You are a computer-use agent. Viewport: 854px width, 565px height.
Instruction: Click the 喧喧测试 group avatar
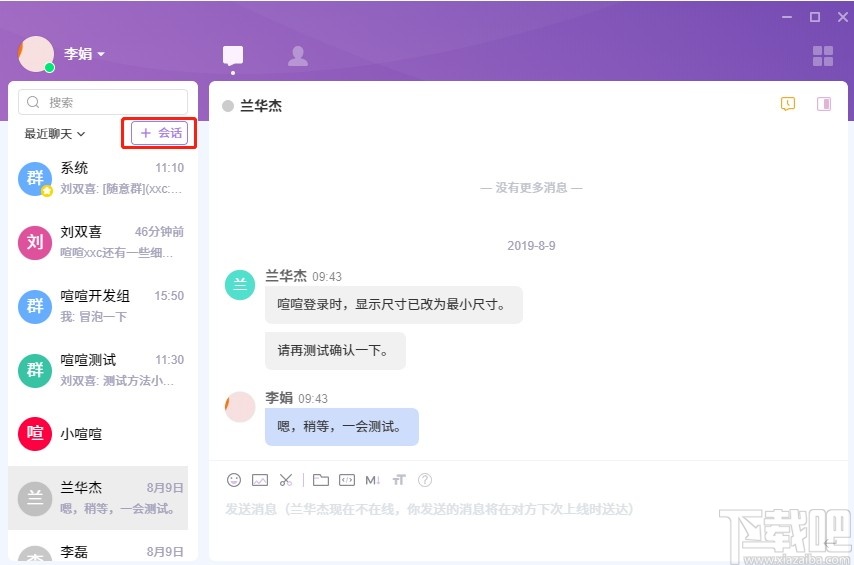pos(35,370)
